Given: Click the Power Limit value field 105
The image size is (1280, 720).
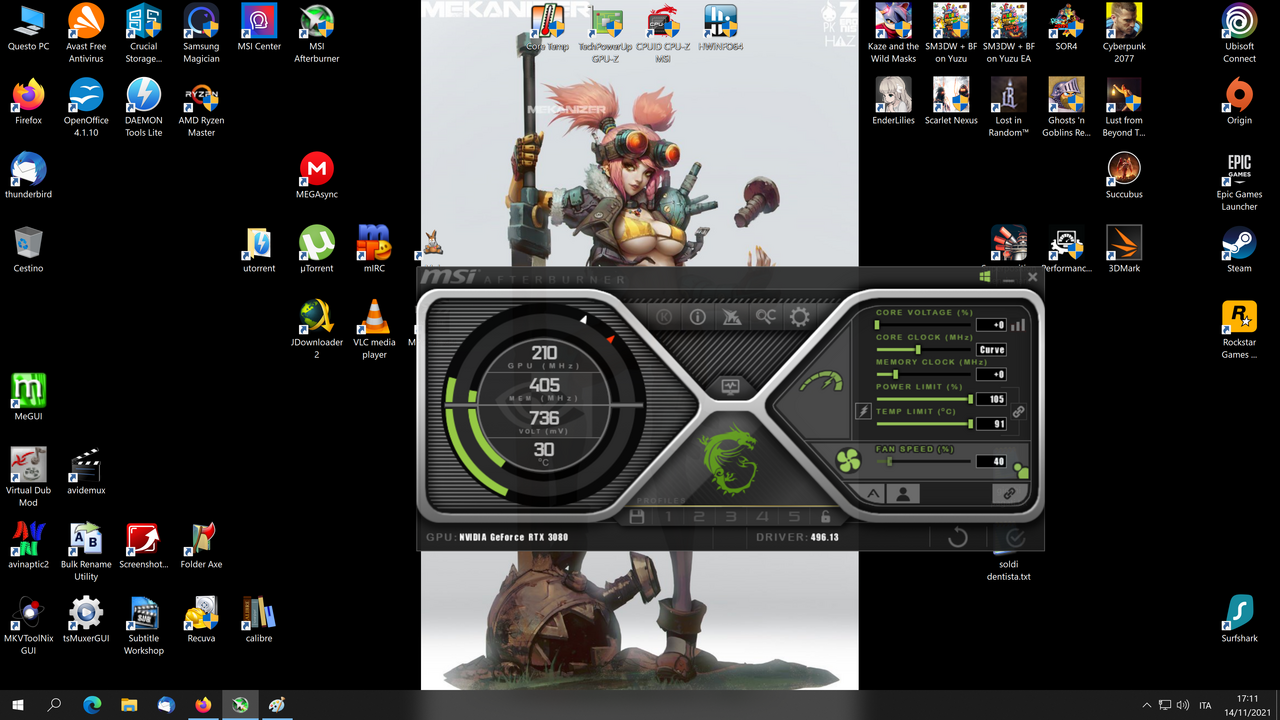Looking at the screenshot, I should pyautogui.click(x=992, y=399).
